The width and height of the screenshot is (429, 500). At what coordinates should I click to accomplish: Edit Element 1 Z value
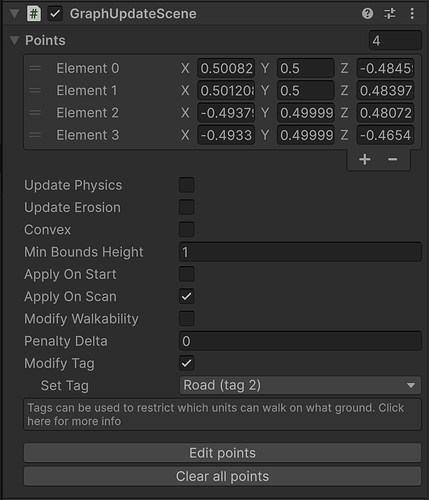(x=385, y=91)
